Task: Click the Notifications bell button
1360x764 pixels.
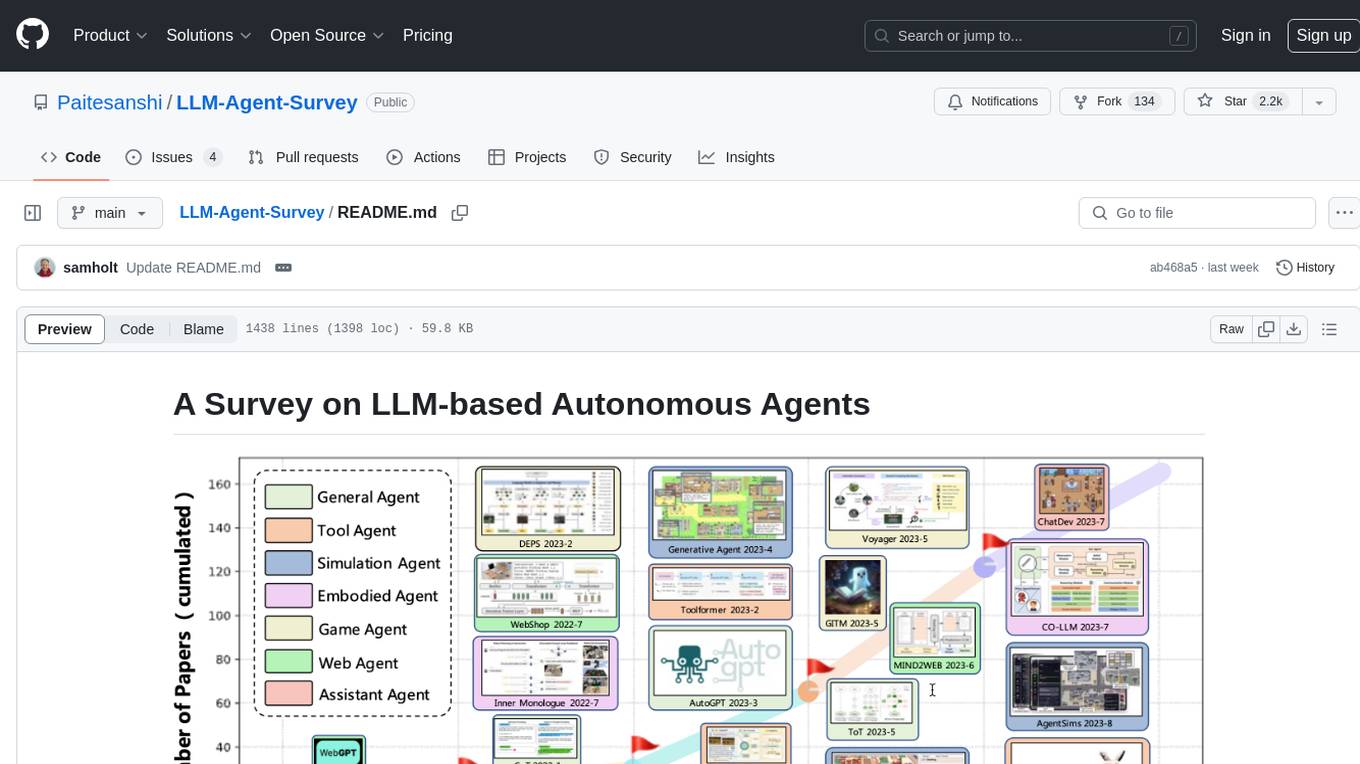Action: pos(992,102)
